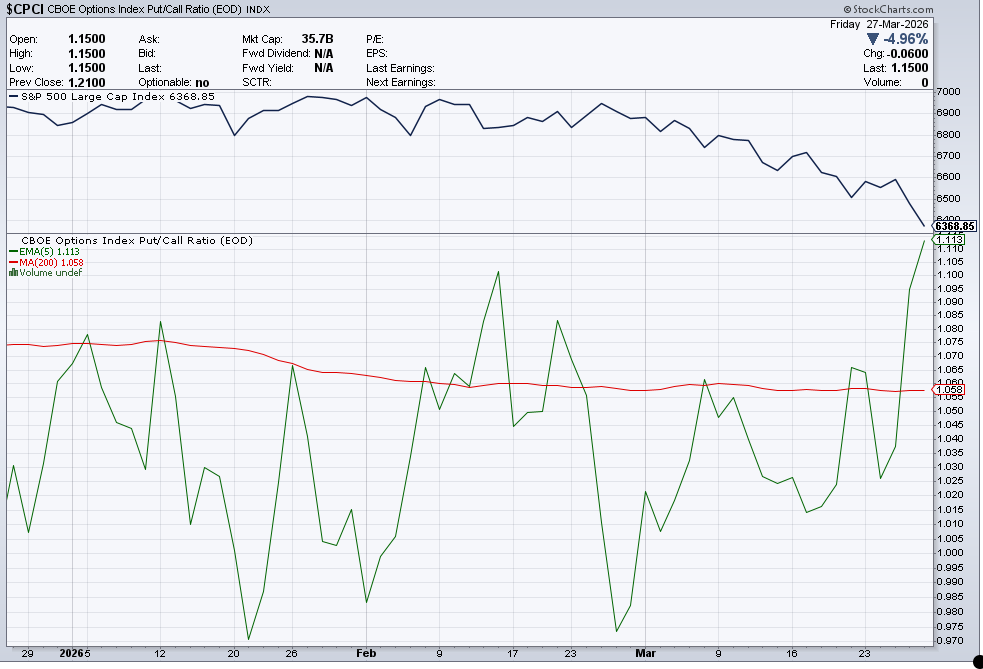Click the Last Earnings: label

(x=400, y=68)
